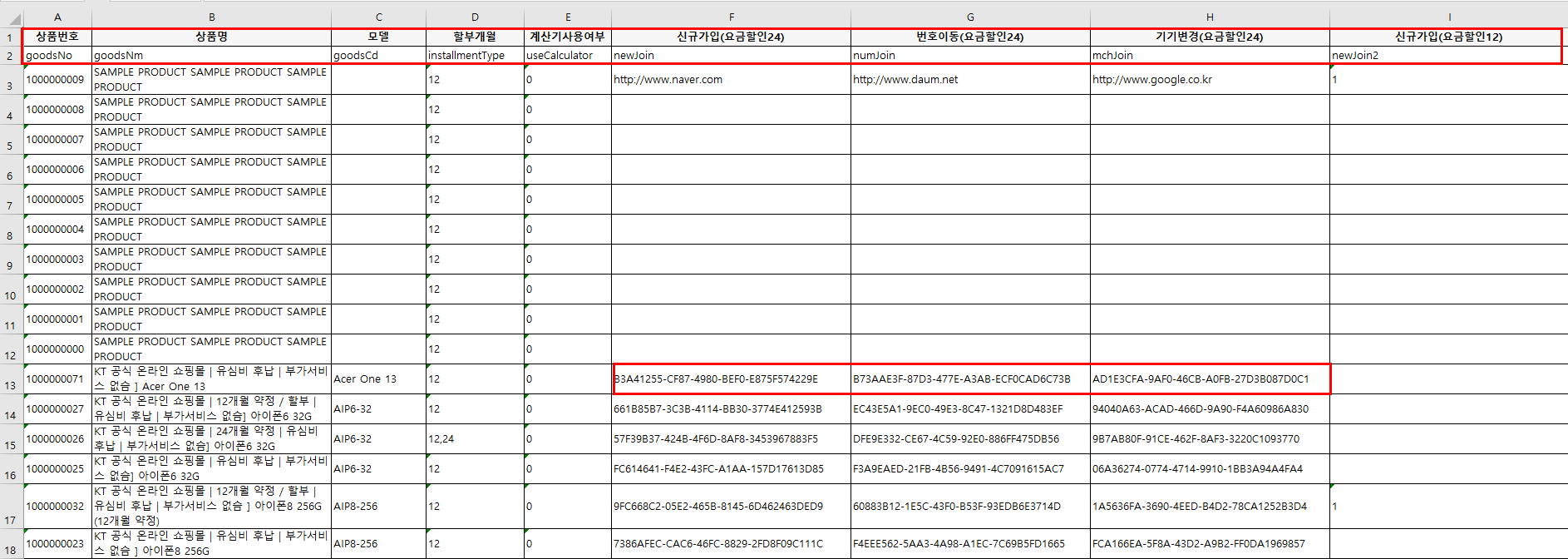Select the 상품번호 header cell

coord(57,37)
